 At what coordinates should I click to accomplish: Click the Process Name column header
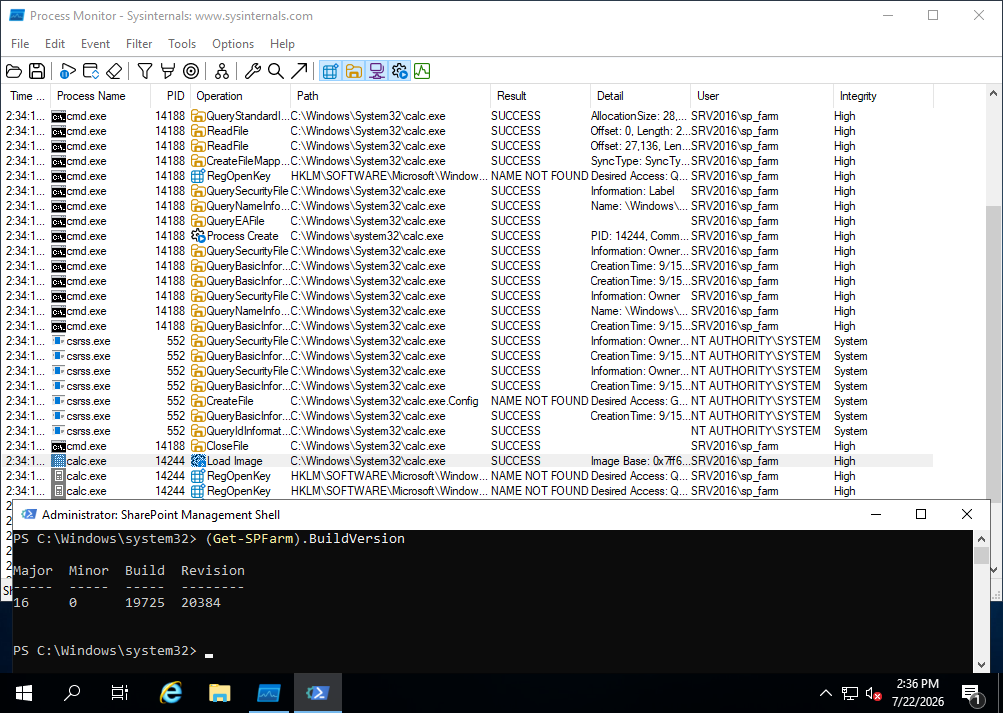point(100,96)
